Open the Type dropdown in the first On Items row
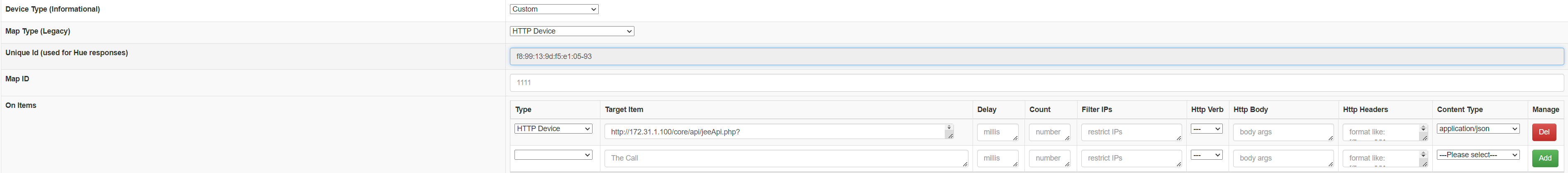Screen dimensions: 1568x173 554,129
